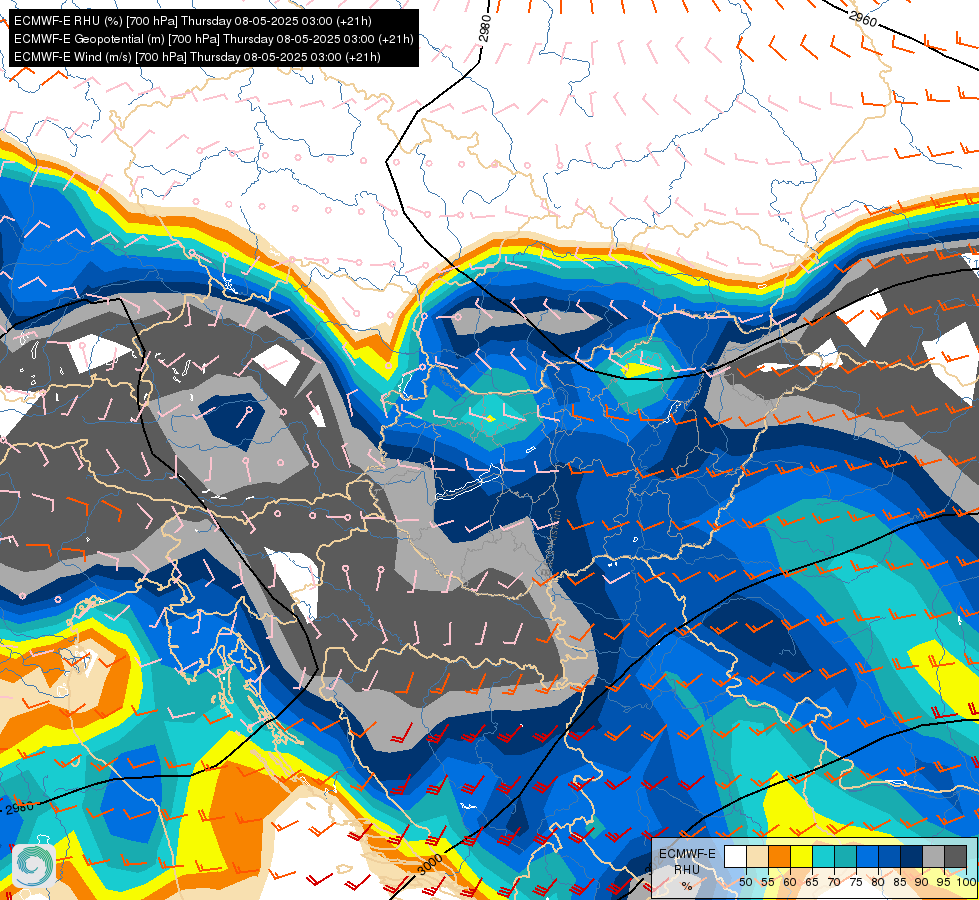Click the legend value 70

834,882
